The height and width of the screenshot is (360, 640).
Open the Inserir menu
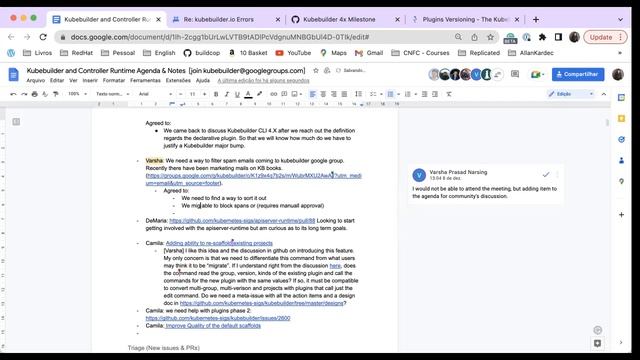point(90,80)
